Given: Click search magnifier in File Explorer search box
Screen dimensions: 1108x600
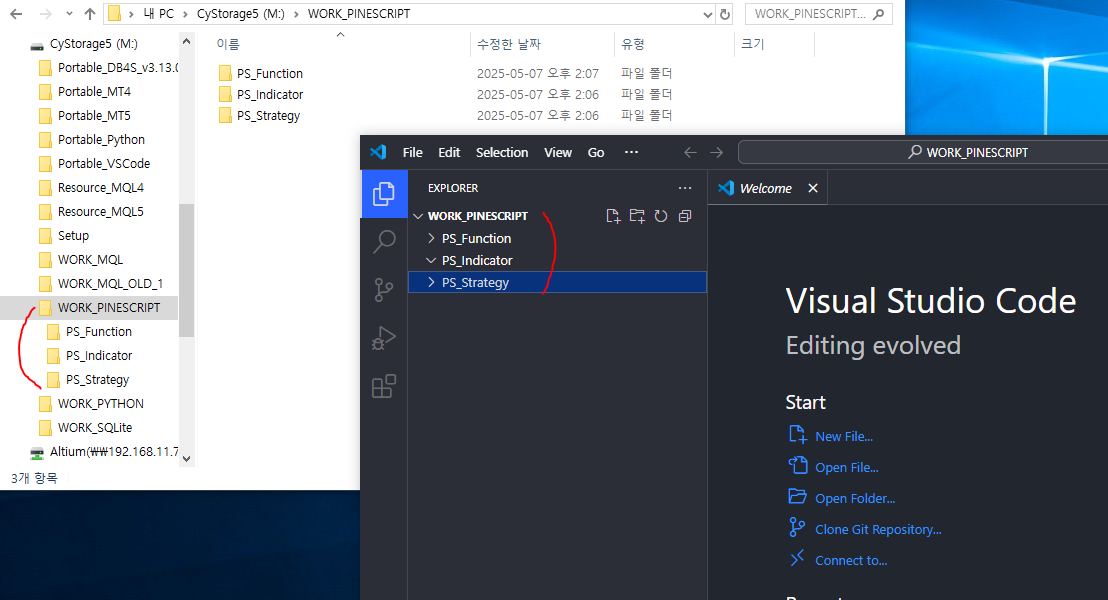Looking at the screenshot, I should (878, 14).
